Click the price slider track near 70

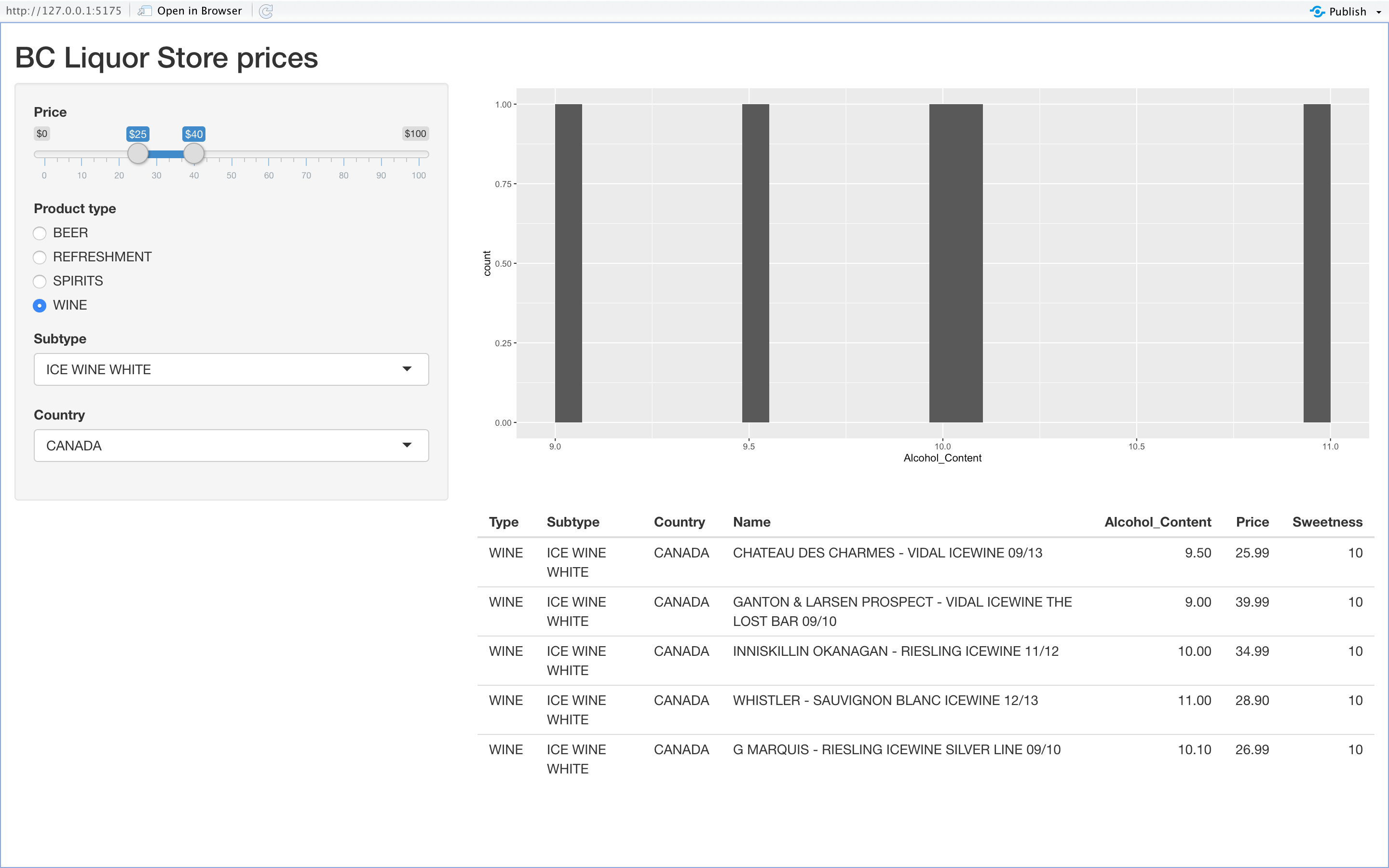click(307, 154)
